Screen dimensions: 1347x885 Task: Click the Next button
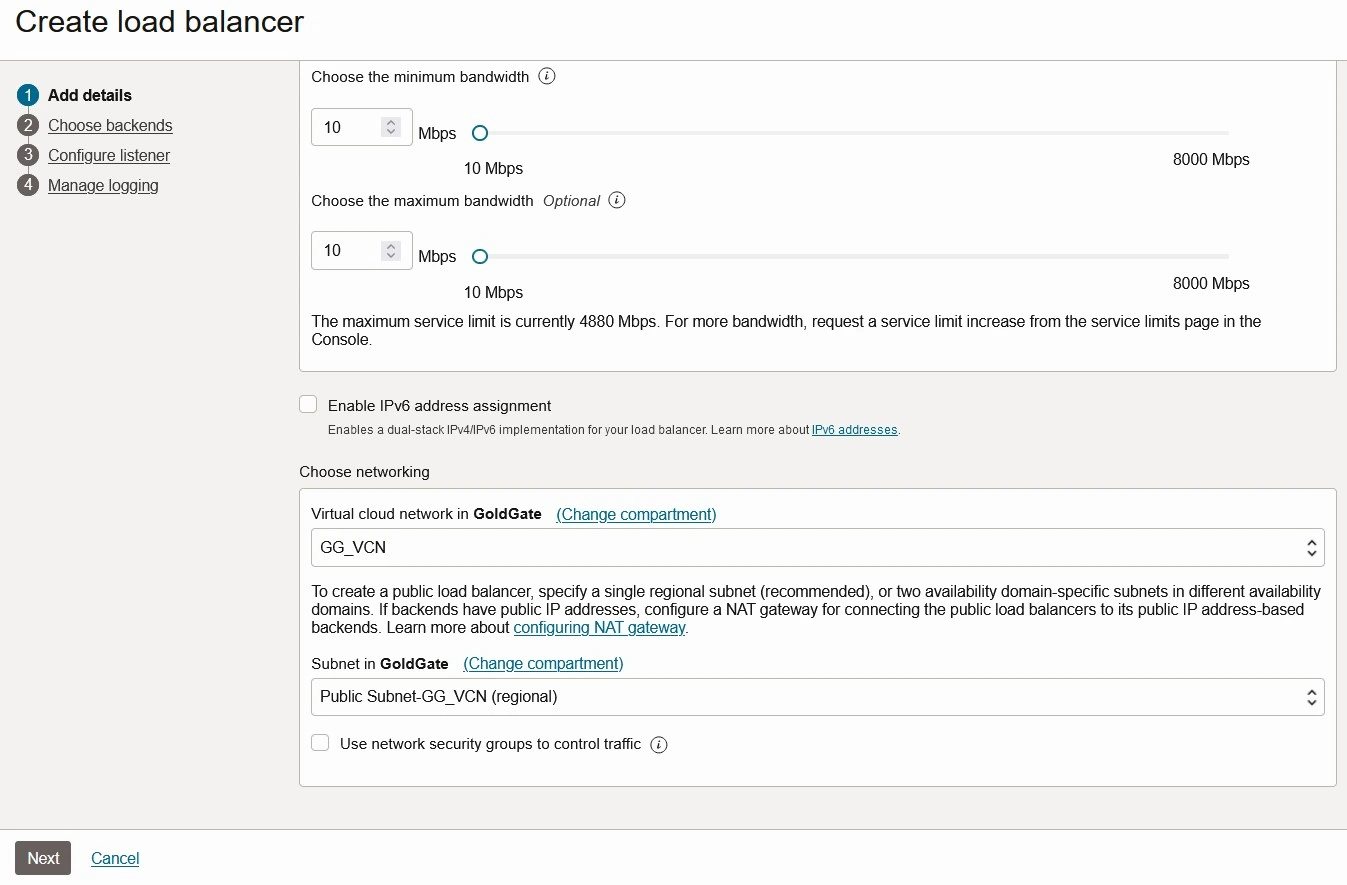coord(42,858)
